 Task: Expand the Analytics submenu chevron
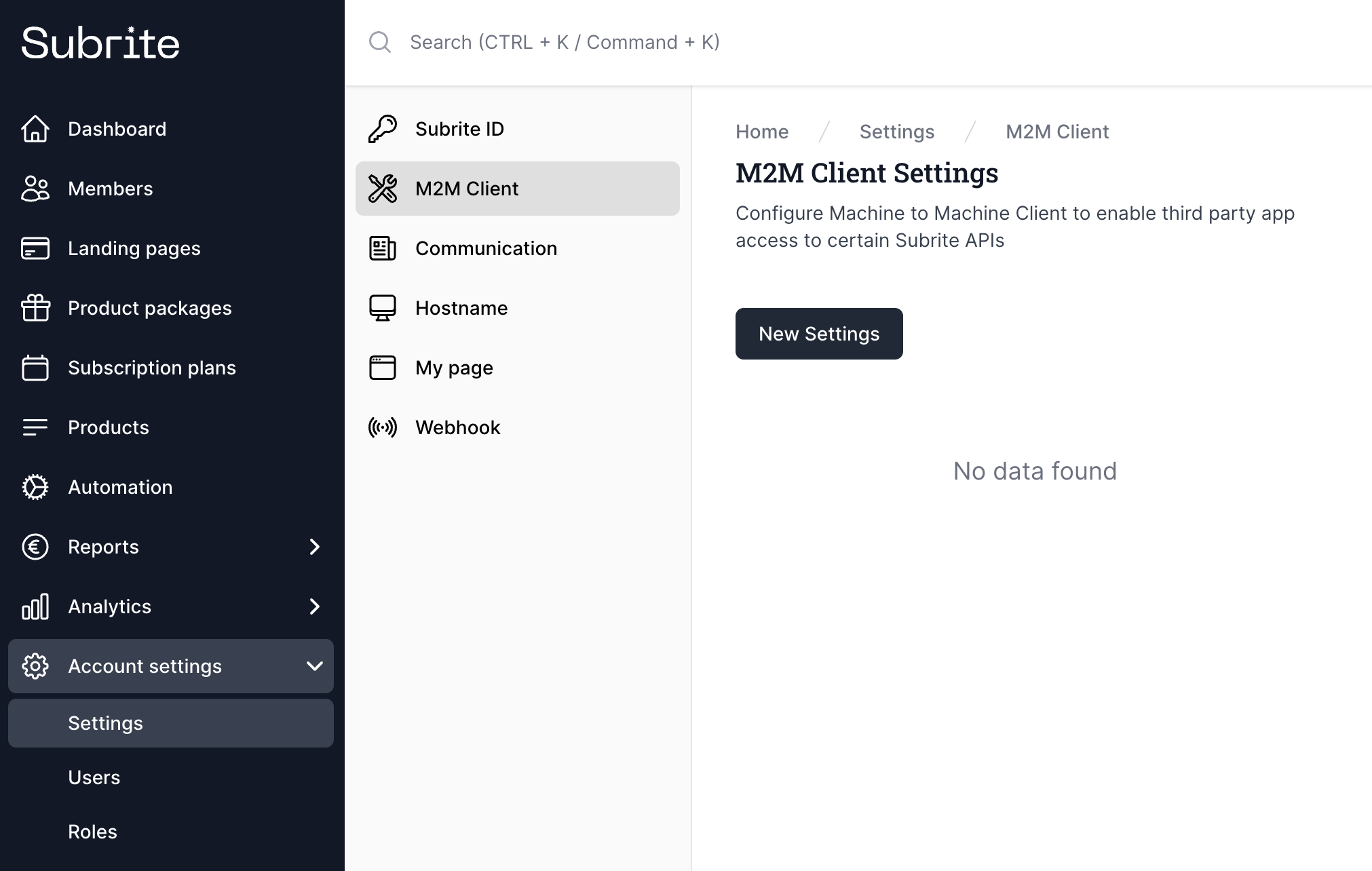314,606
